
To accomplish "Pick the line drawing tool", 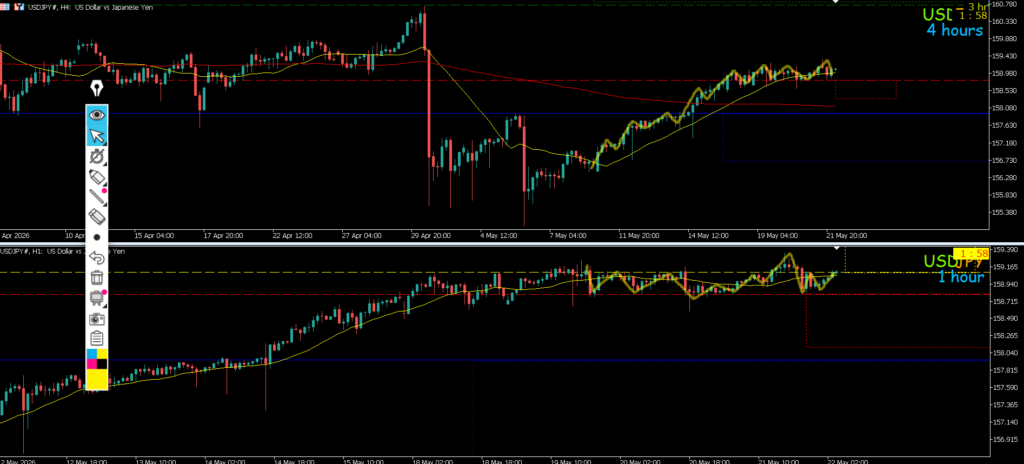I will [97, 197].
